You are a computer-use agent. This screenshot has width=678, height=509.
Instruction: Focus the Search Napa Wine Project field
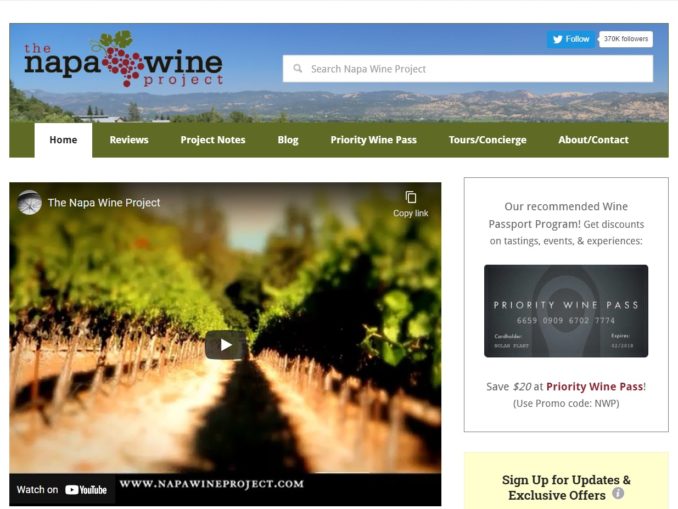[468, 68]
